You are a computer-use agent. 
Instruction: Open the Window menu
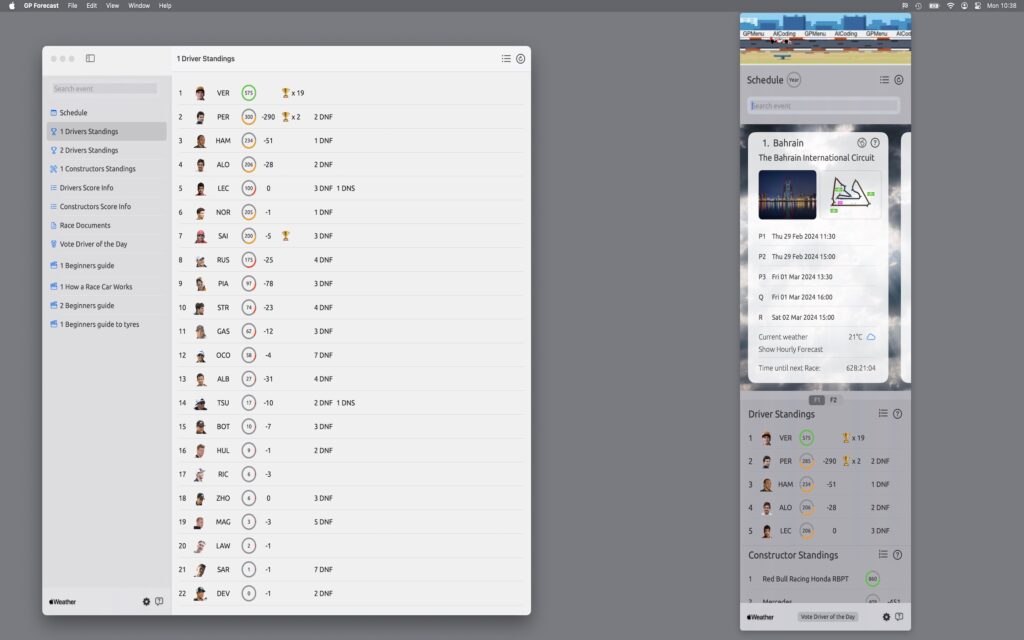138,5
